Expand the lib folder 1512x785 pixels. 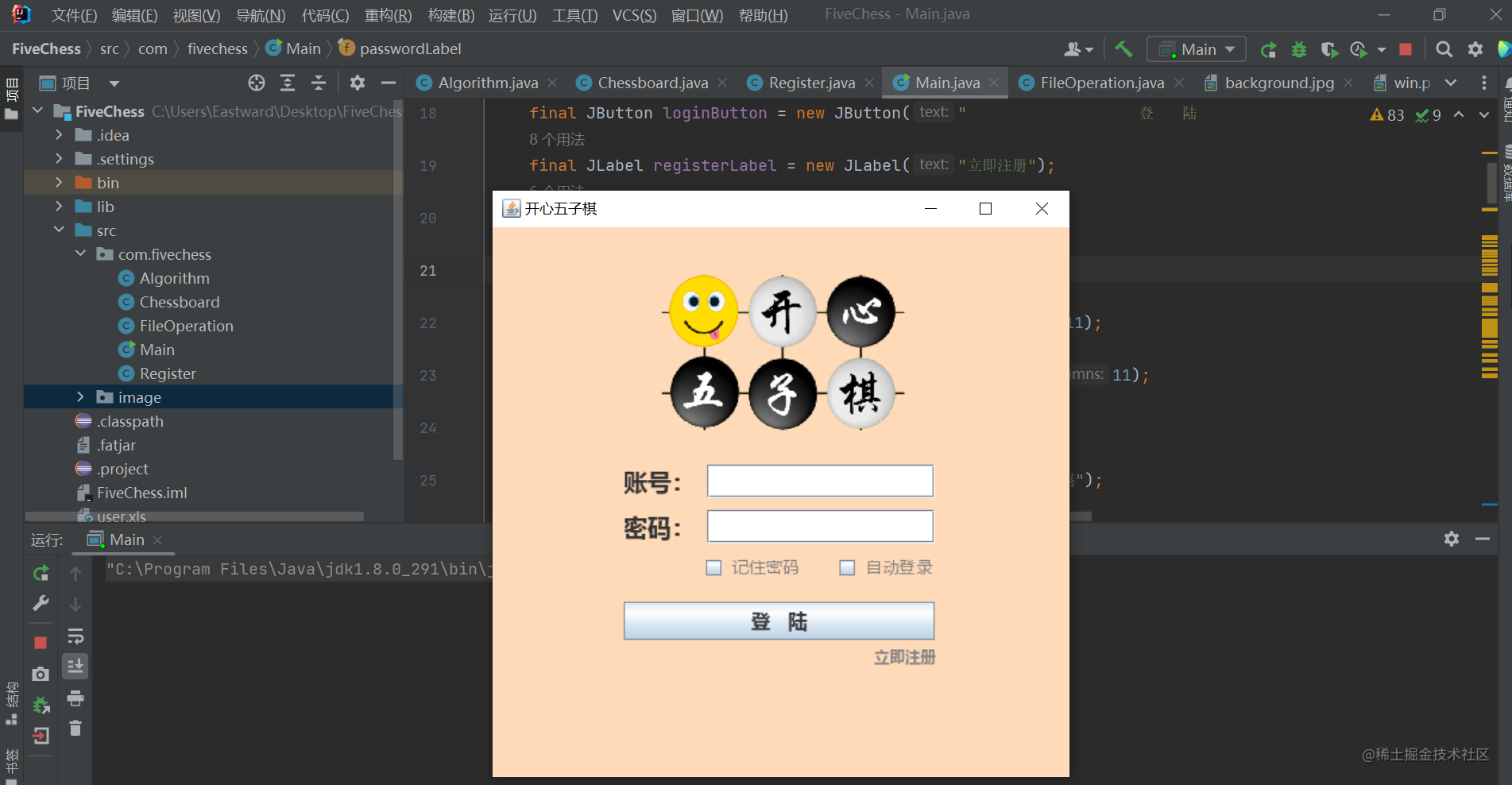[59, 207]
